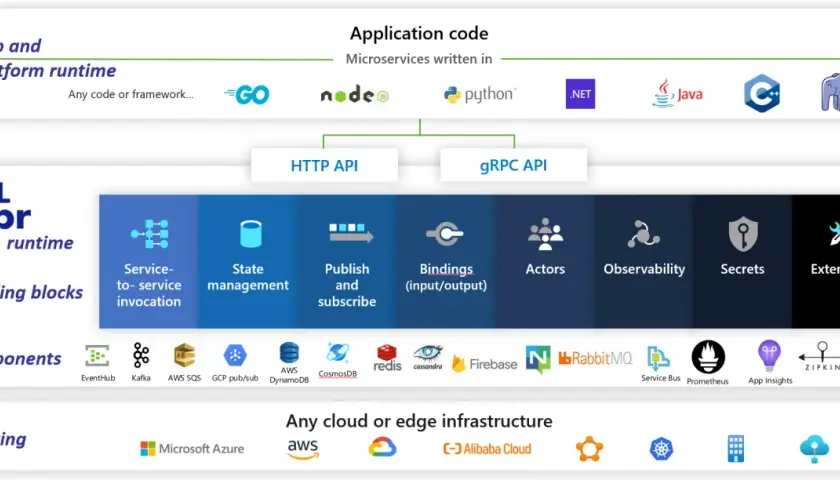Select the NATS N logo
This screenshot has height=480, width=840.
538,359
